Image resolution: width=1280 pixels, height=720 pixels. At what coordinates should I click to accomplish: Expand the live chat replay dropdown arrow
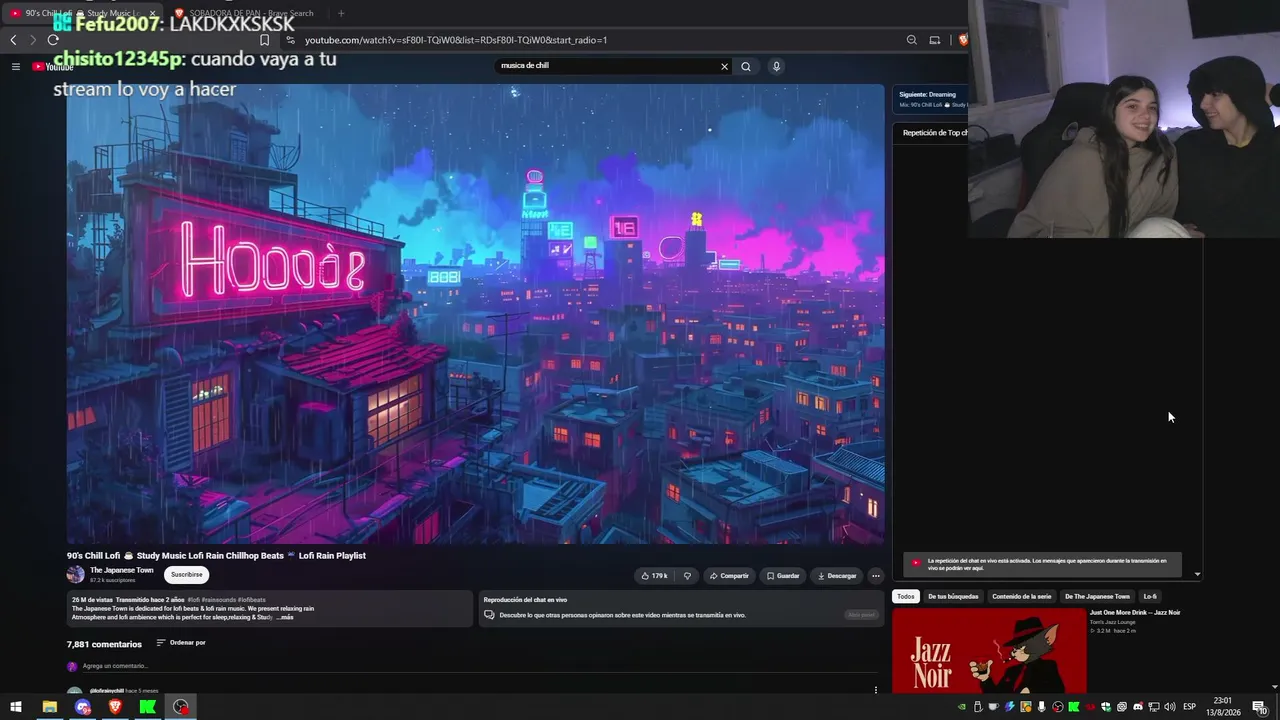click(1197, 574)
